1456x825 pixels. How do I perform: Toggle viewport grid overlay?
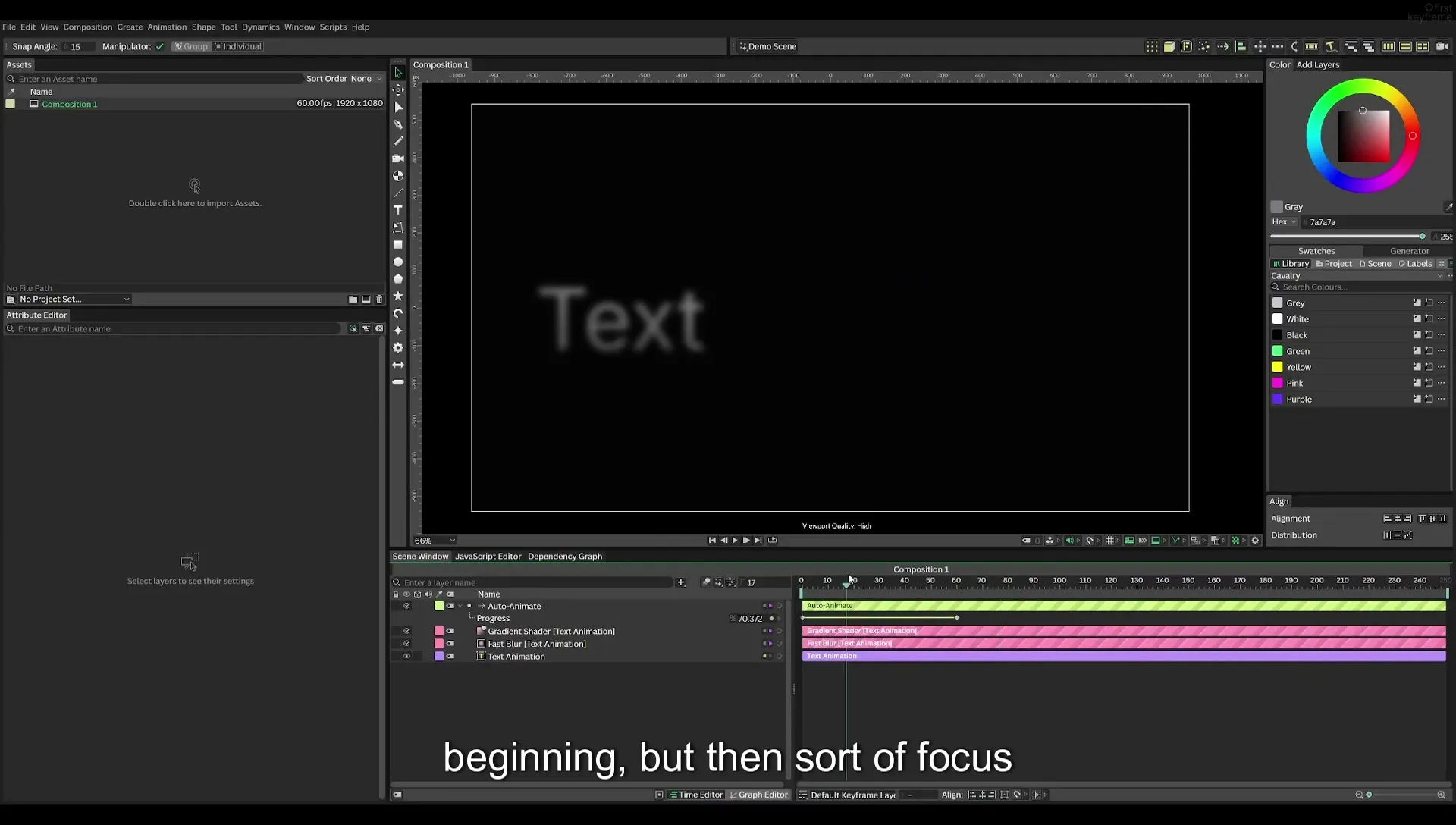(x=1109, y=541)
